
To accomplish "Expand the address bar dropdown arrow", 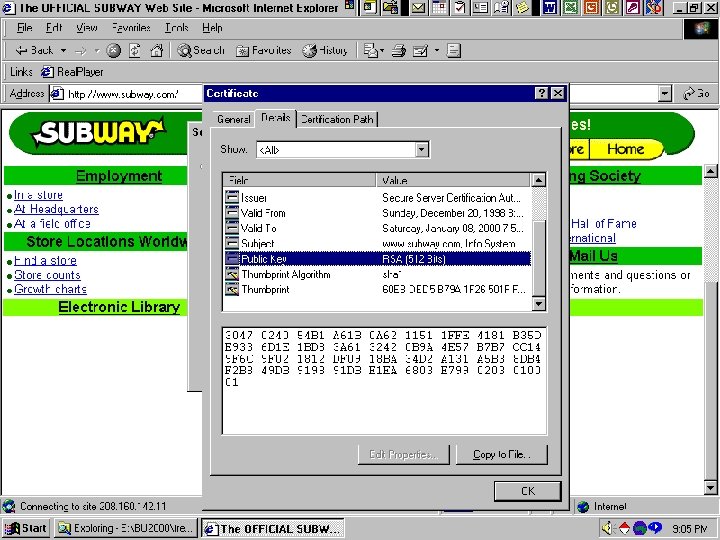I will [664, 94].
